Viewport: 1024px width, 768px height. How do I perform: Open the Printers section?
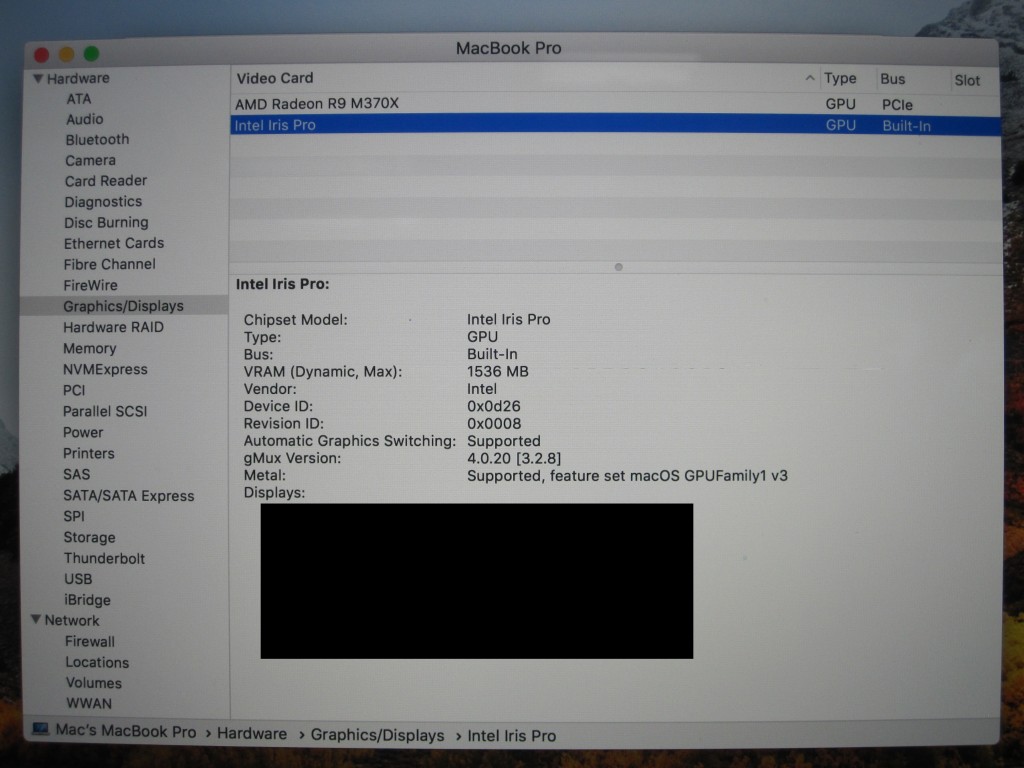coord(89,453)
